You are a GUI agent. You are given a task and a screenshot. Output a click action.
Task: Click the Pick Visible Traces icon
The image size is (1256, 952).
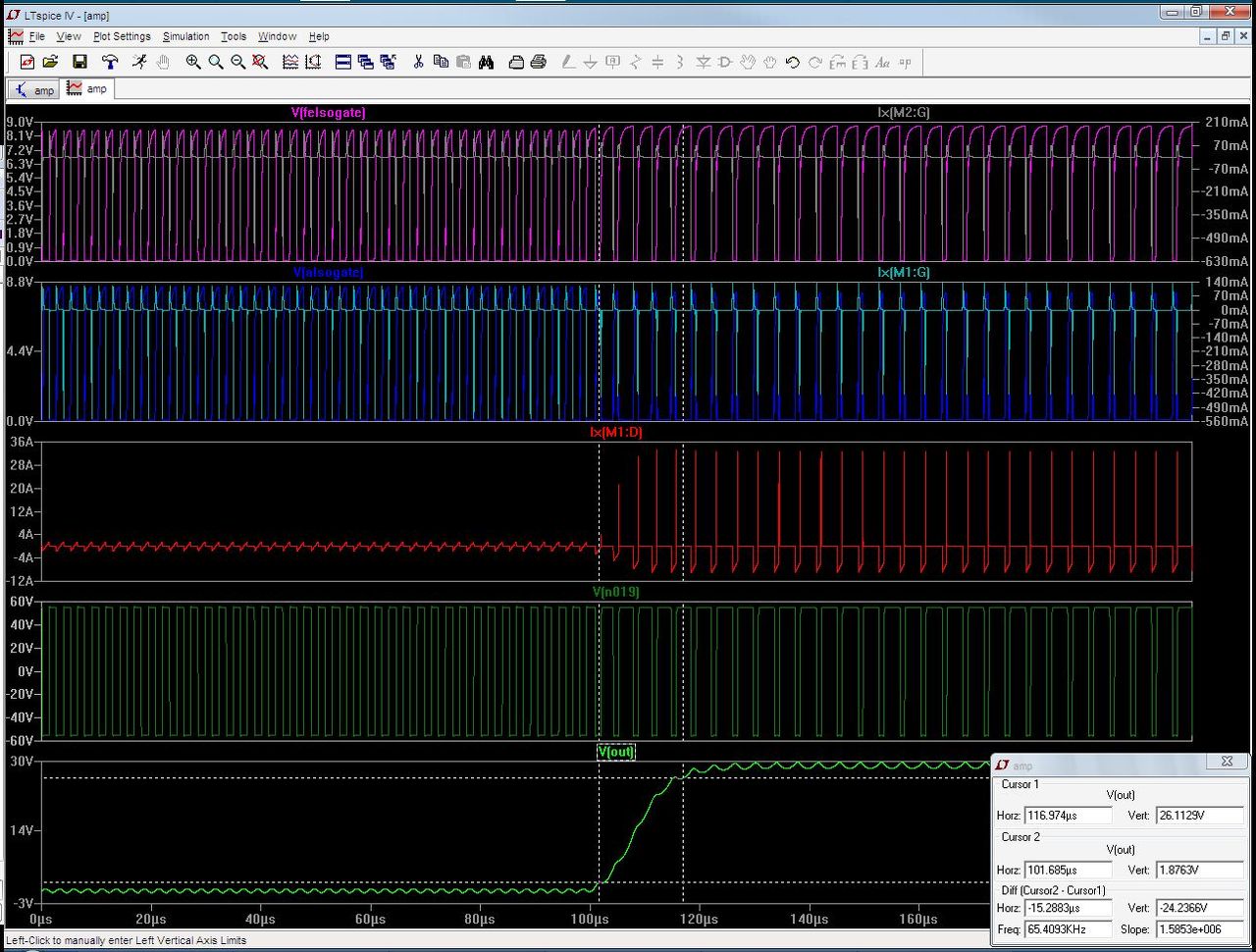[290, 62]
